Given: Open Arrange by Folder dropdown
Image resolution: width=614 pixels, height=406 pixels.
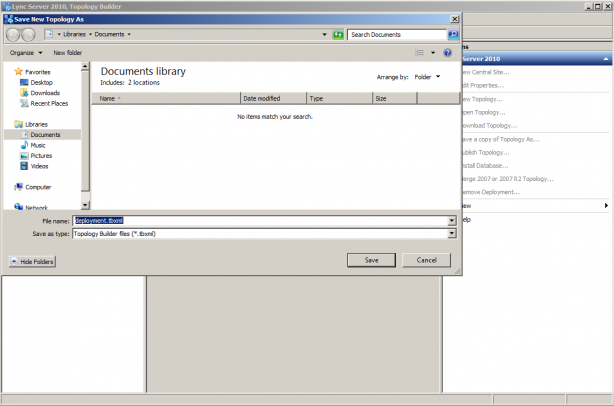Looking at the screenshot, I should (427, 77).
